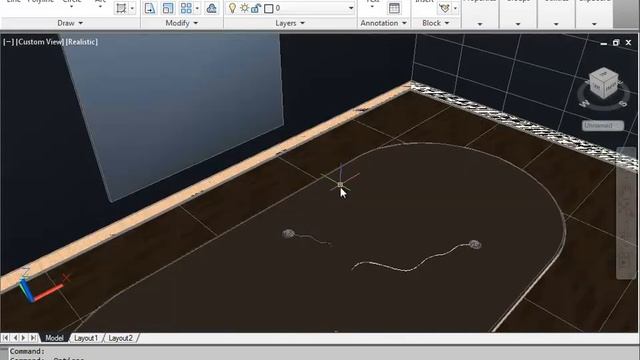The image size is (640, 360).
Task: Expand the Utilities panel arrow
Action: coord(556,24)
